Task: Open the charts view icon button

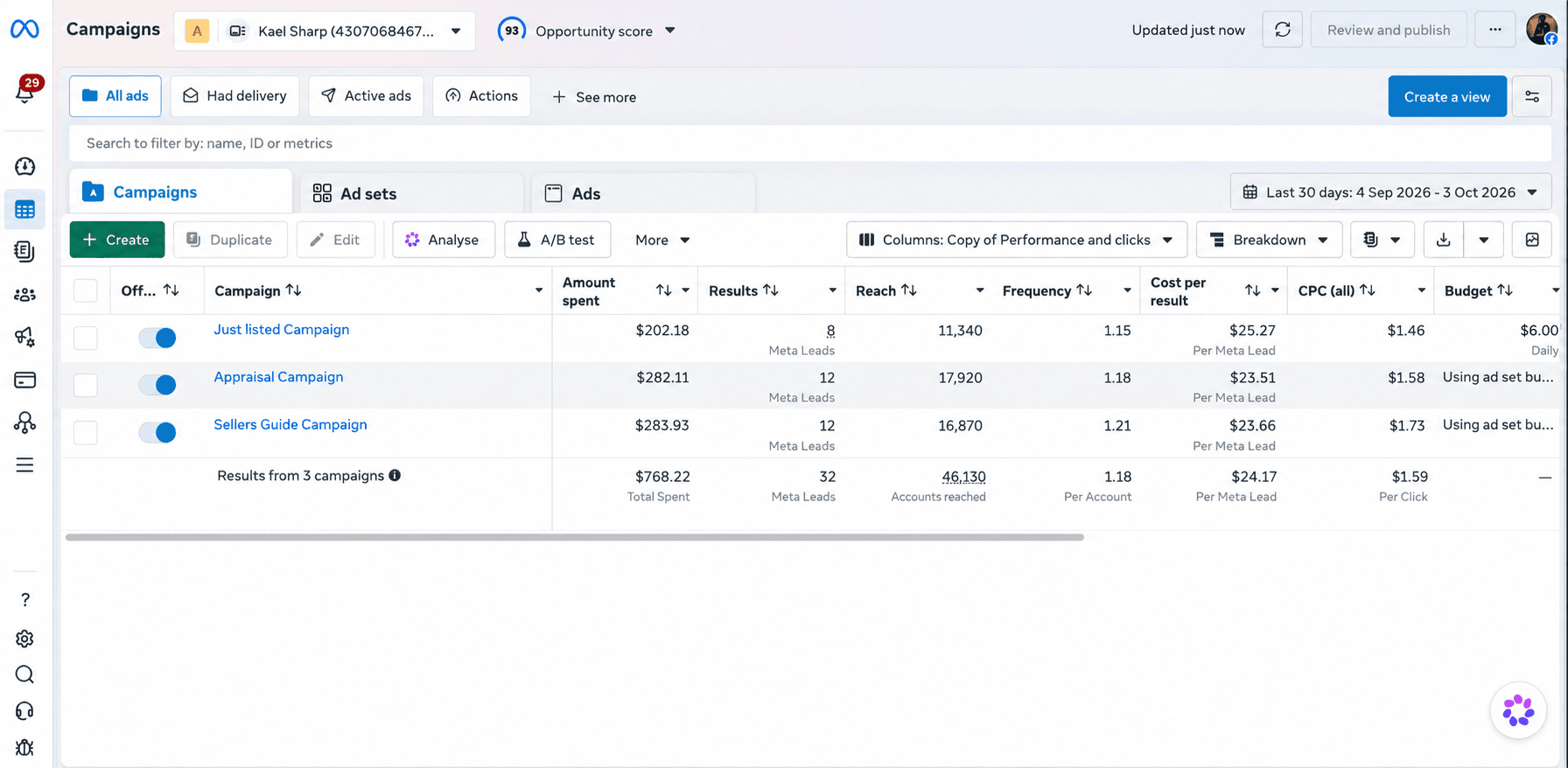Action: point(1532,240)
